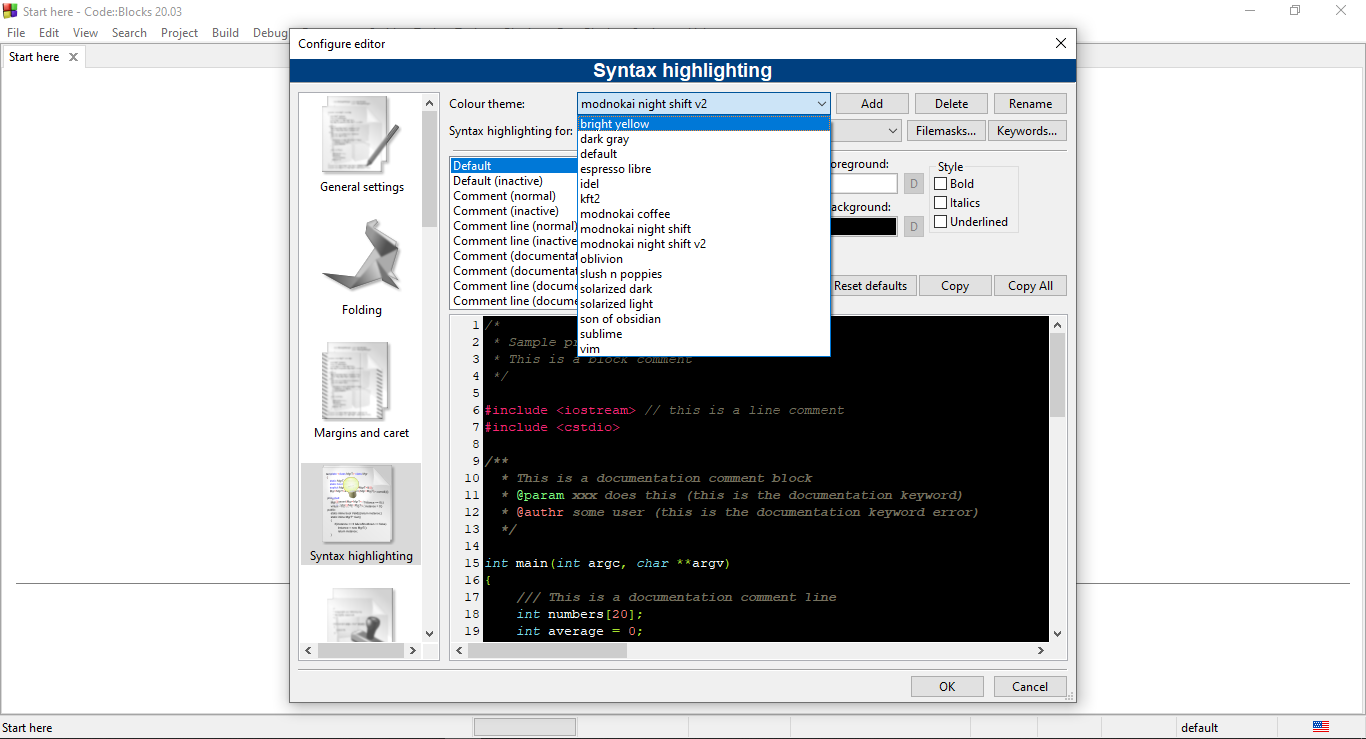Open the Edit menu
Screen dimensions: 1366x739
click(x=49, y=33)
